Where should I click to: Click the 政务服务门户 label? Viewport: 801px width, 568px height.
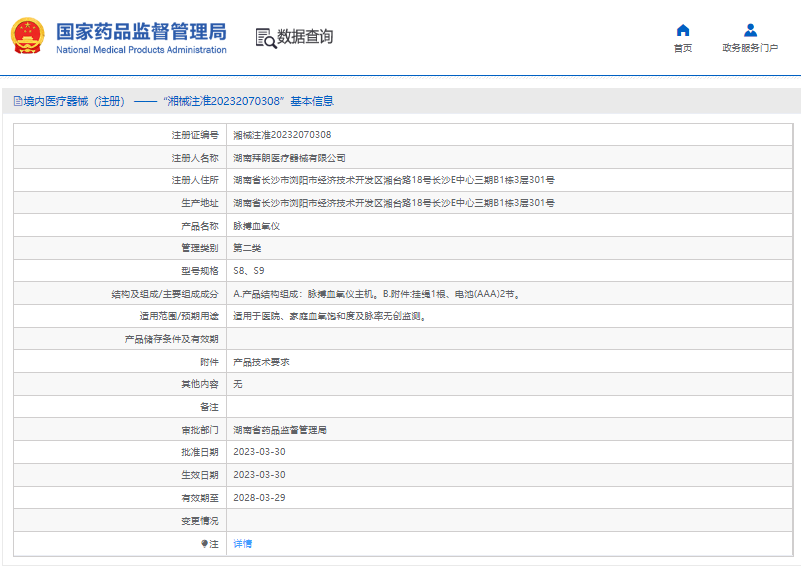click(750, 48)
